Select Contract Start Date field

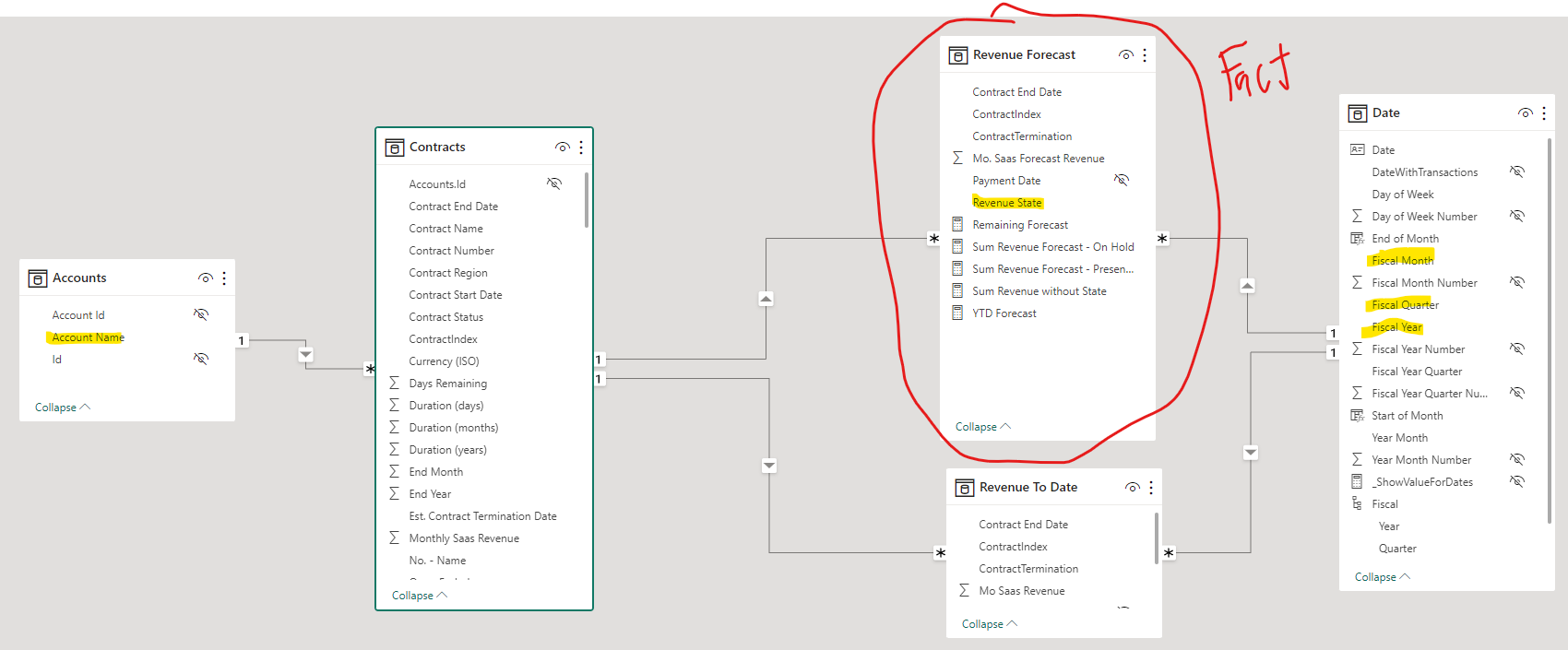(456, 295)
